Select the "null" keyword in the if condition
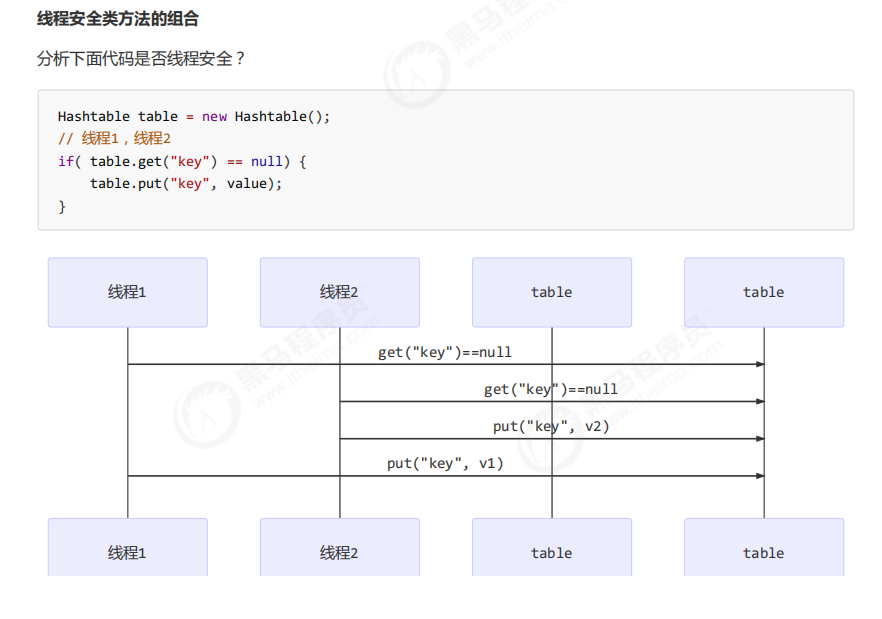 (267, 161)
